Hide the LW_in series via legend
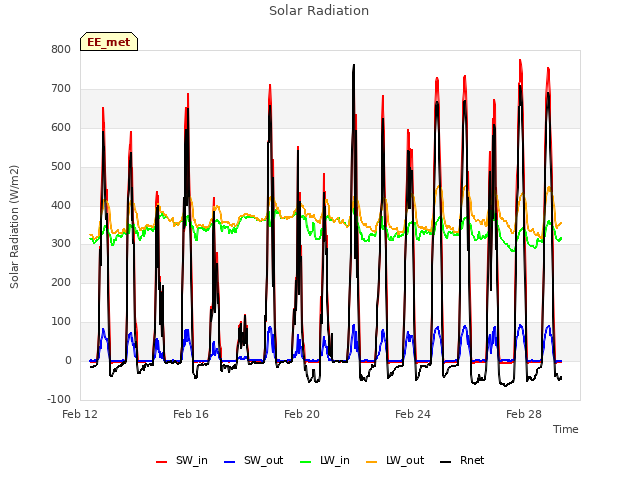The height and width of the screenshot is (480, 640). 325,460
